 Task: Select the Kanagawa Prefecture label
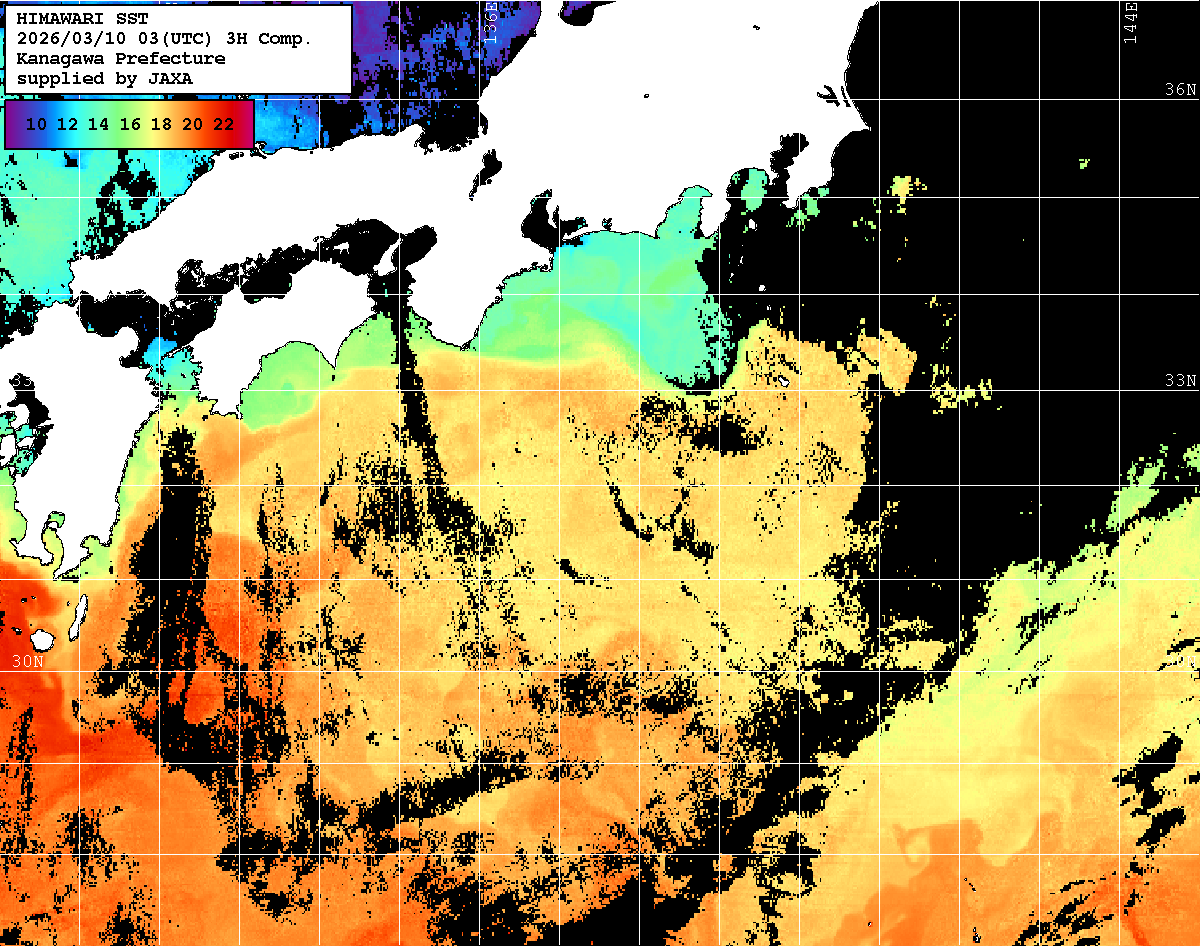(x=120, y=58)
